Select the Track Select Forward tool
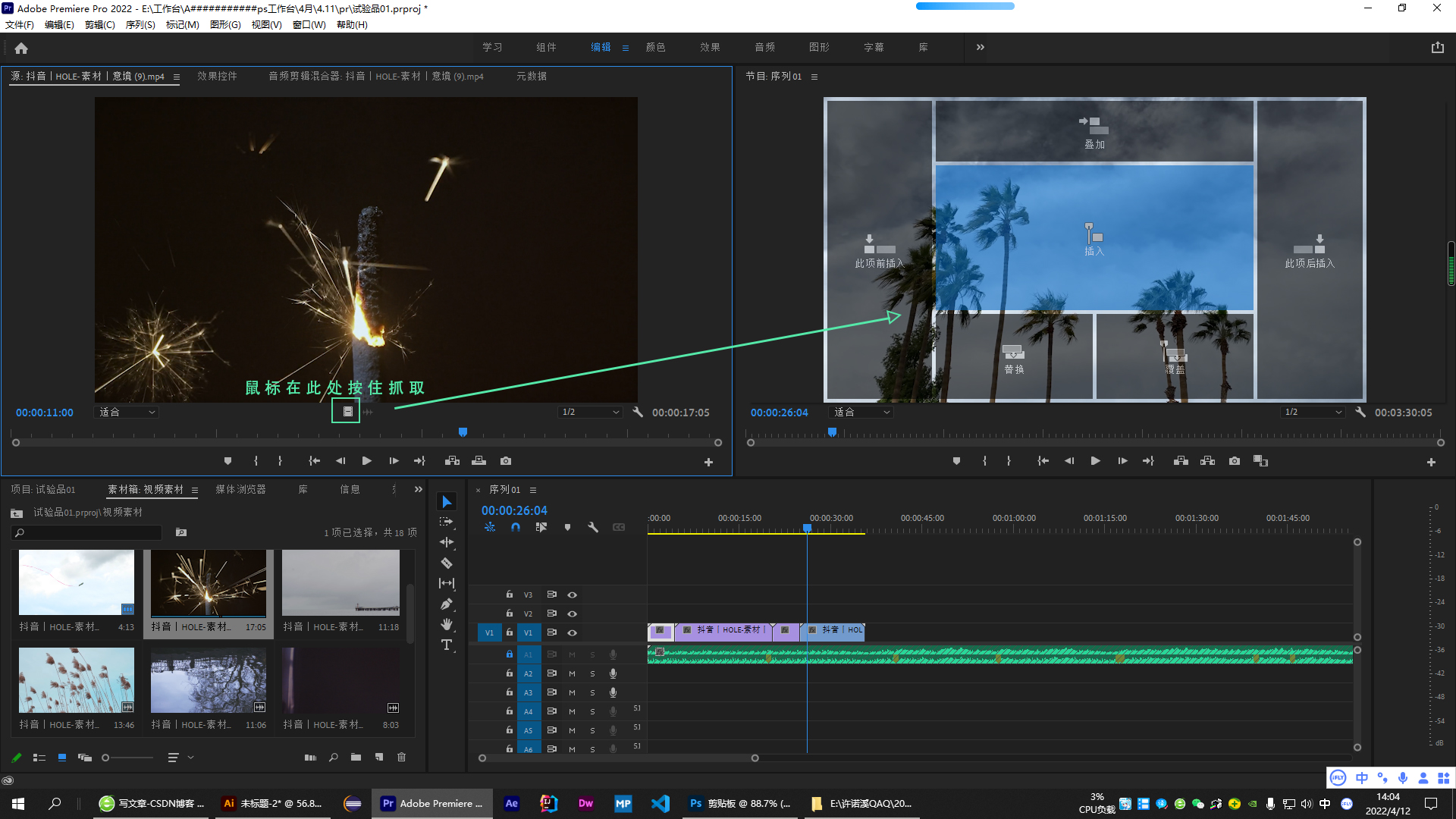Viewport: 1456px width, 819px height. 447,522
